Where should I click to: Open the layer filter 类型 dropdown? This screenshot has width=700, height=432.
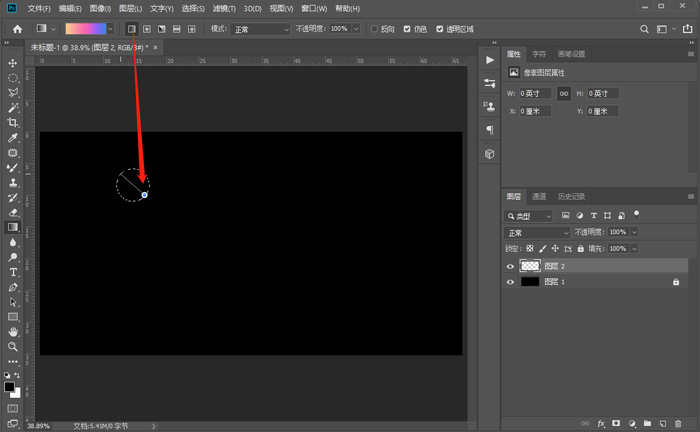pyautogui.click(x=528, y=216)
